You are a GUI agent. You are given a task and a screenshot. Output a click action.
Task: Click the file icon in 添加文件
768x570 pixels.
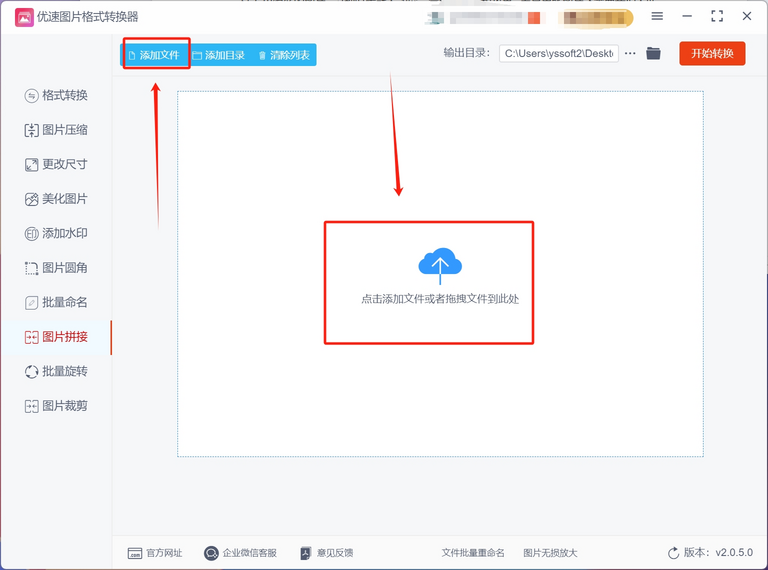132,56
